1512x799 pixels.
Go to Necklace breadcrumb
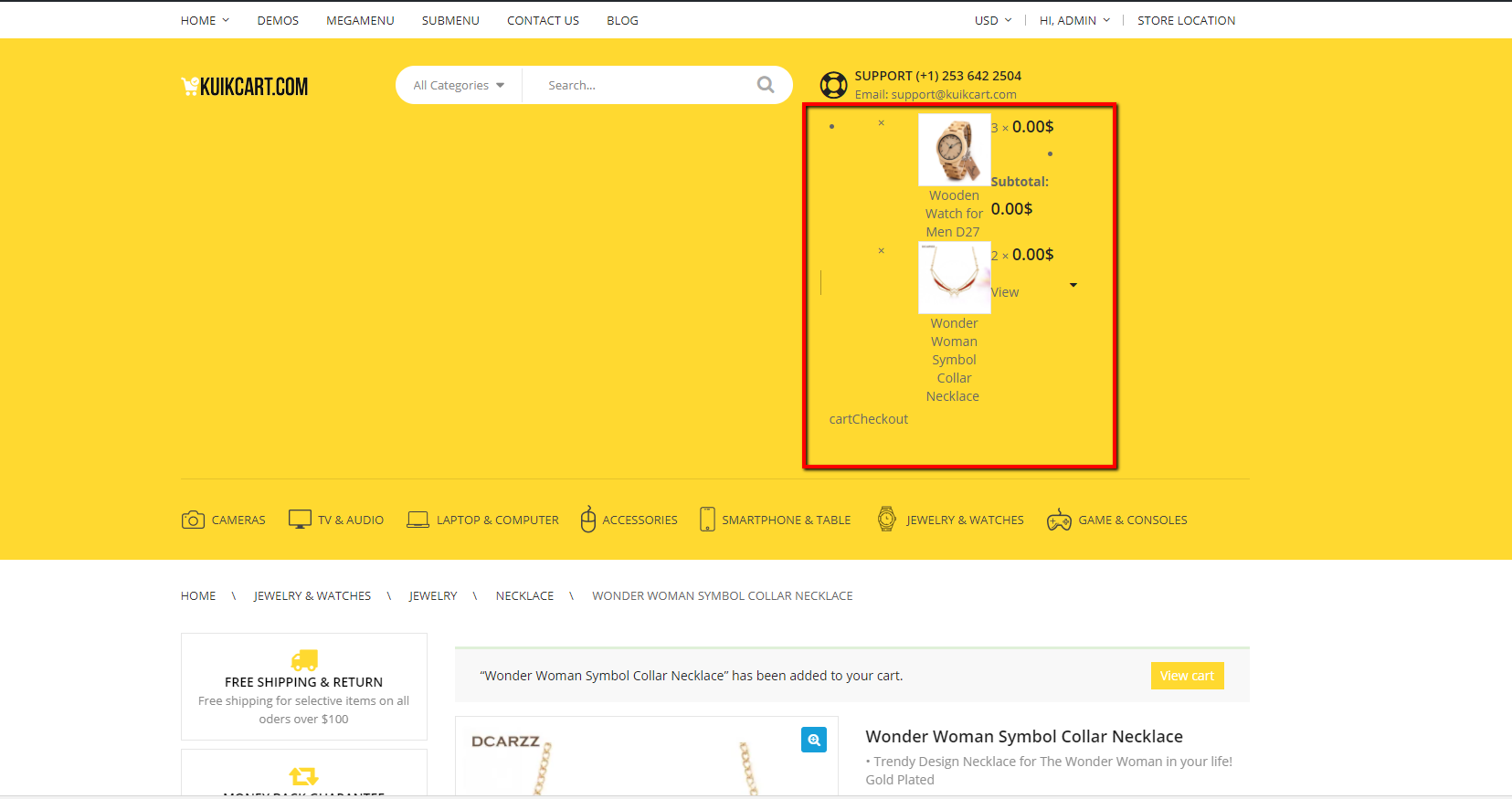524,595
